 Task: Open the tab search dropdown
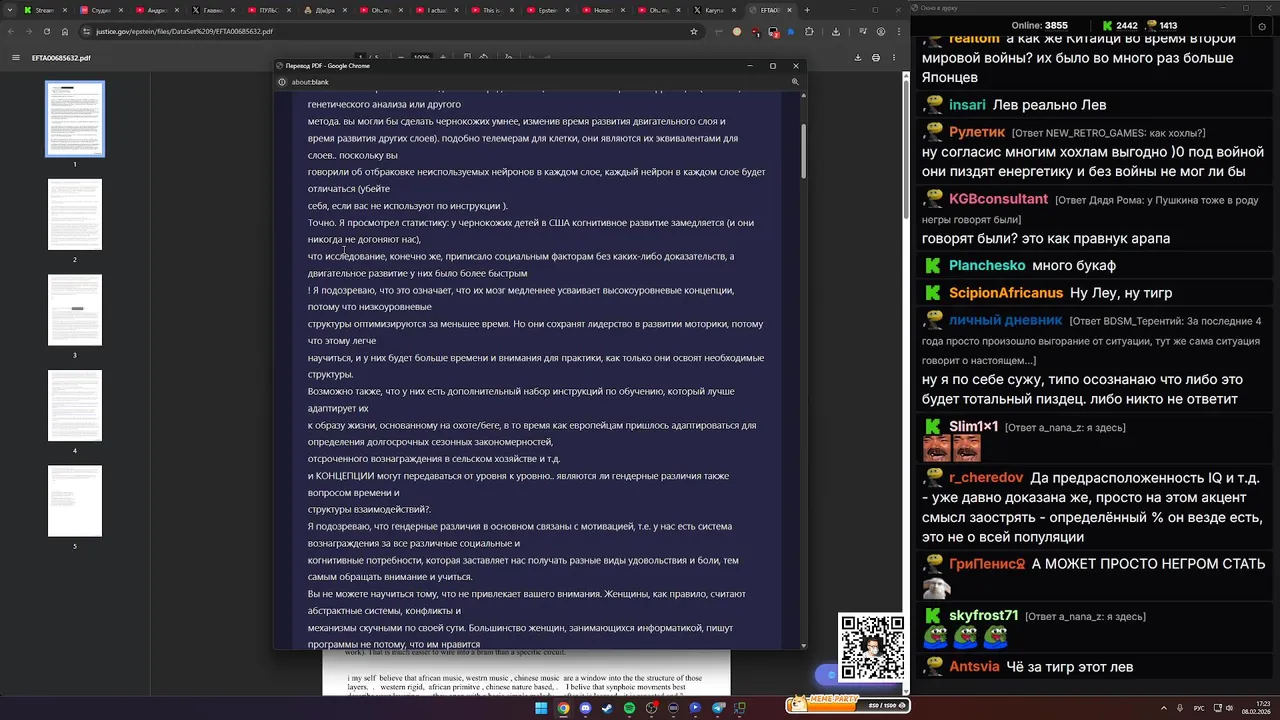tap(10, 10)
